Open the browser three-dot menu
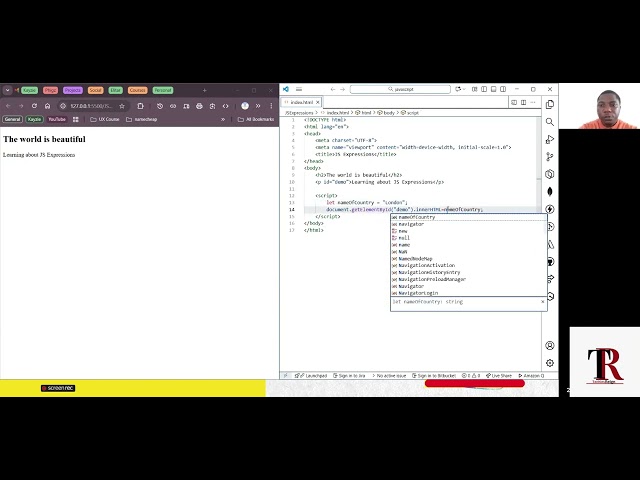The height and width of the screenshot is (480, 640). 271,106
